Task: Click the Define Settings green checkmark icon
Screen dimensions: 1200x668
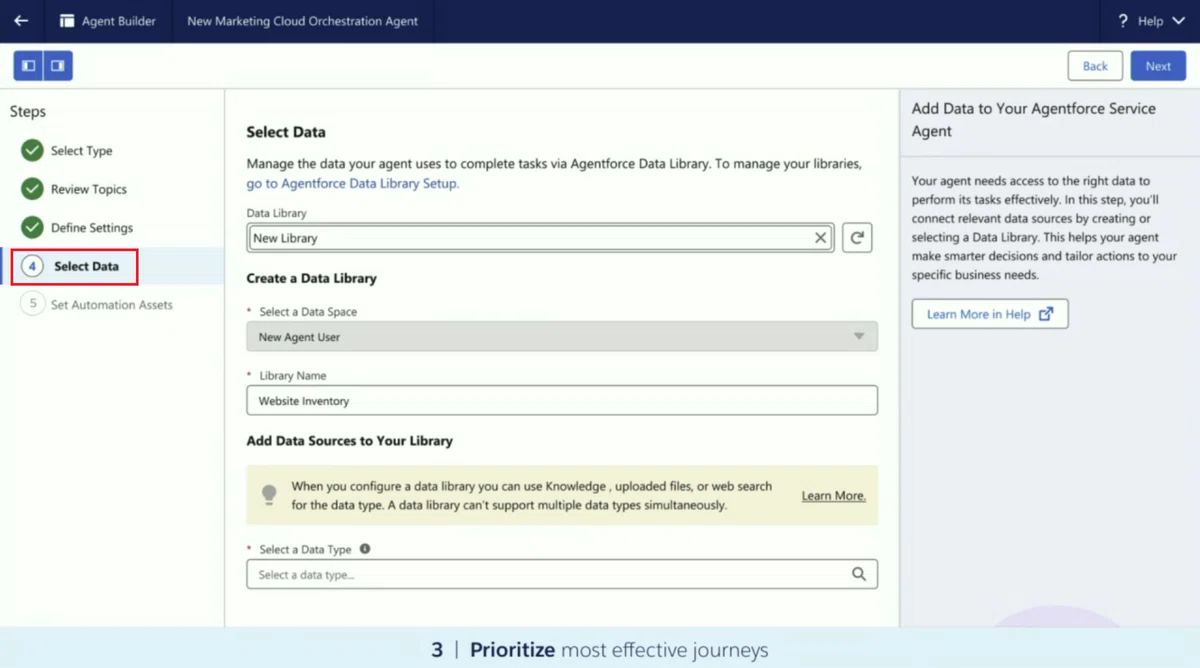Action: click(33, 227)
